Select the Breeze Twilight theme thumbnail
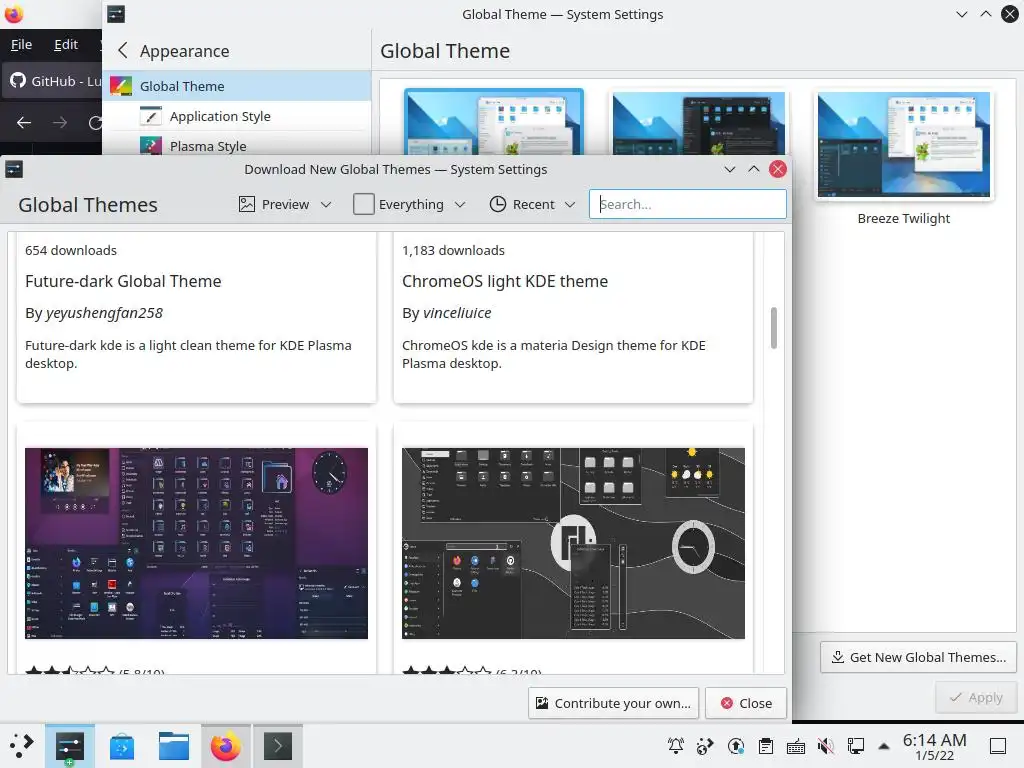The image size is (1024, 768). click(x=904, y=144)
